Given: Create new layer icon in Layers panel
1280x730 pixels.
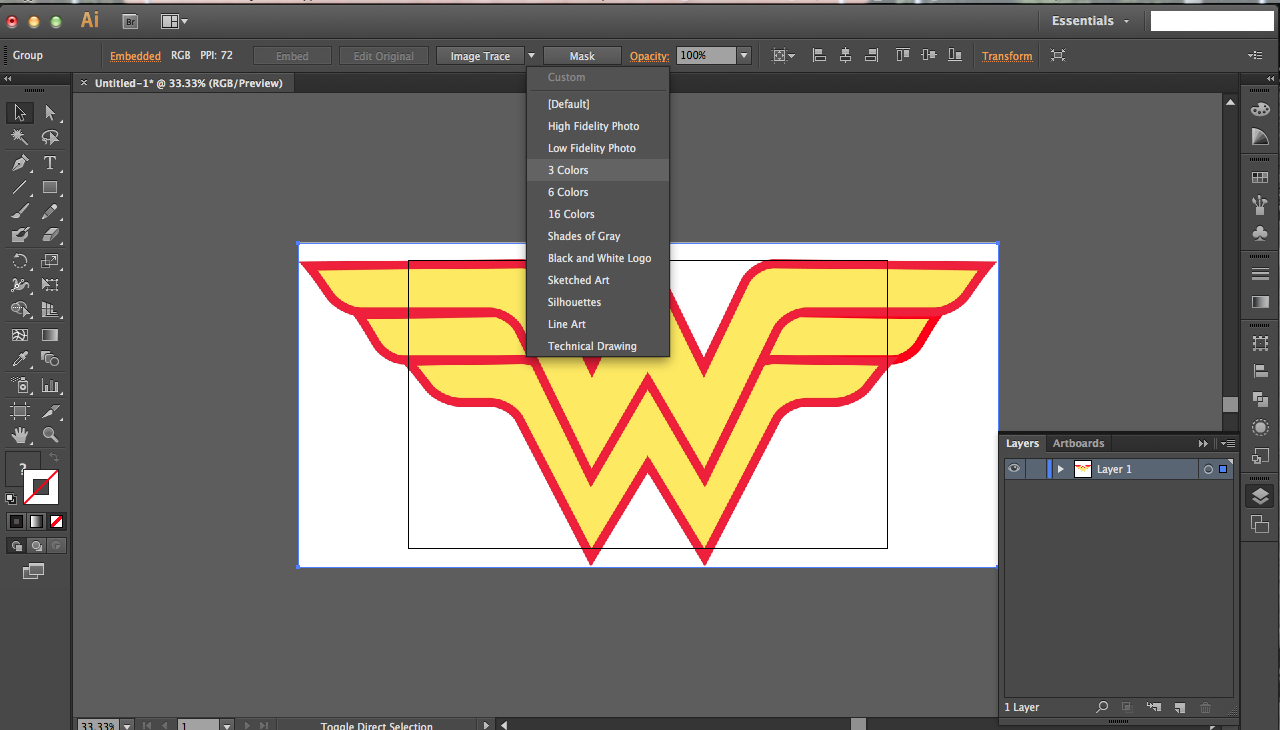Looking at the screenshot, I should pyautogui.click(x=1180, y=707).
